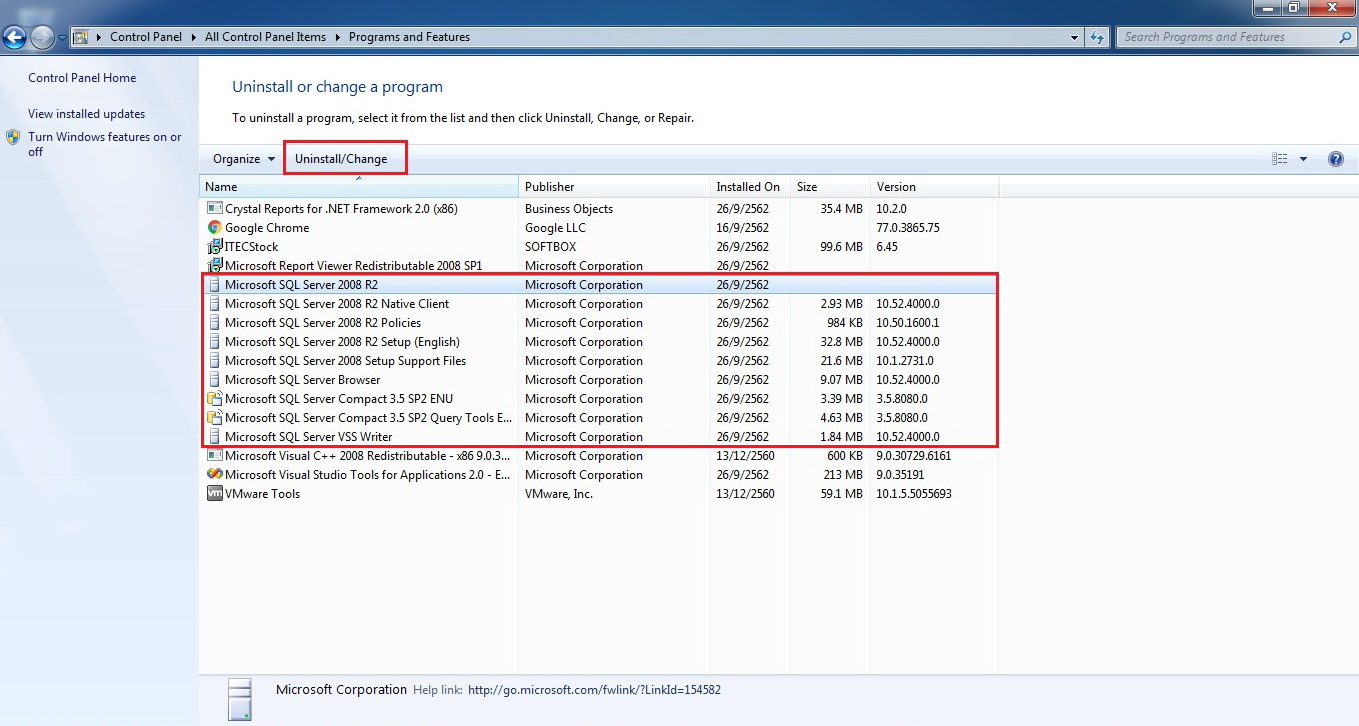The width and height of the screenshot is (1359, 726).
Task: Click the Control Panel icon in address bar
Action: [x=81, y=37]
